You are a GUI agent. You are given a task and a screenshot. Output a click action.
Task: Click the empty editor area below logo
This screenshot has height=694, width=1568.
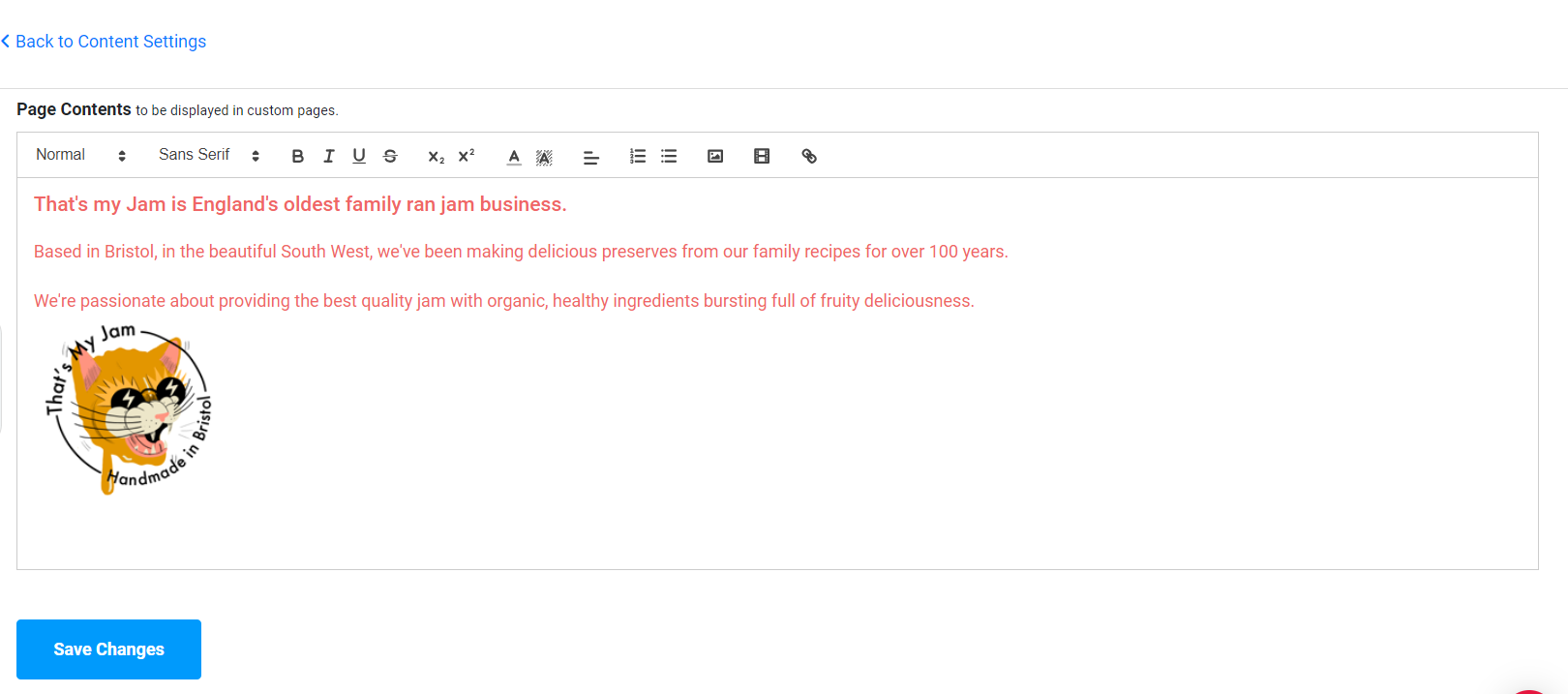(x=777, y=532)
